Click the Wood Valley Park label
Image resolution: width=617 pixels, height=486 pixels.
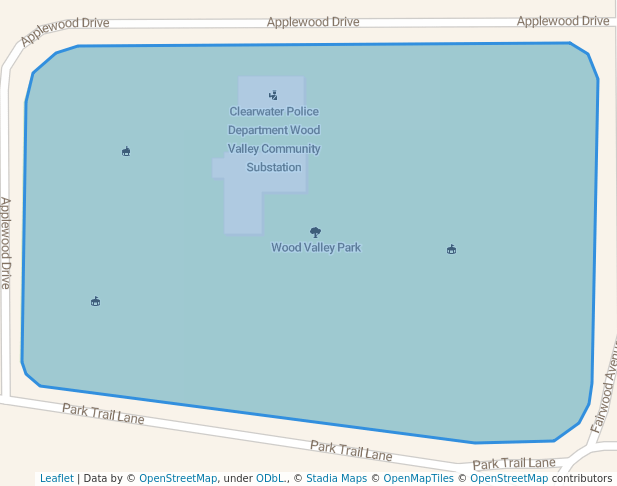point(316,248)
